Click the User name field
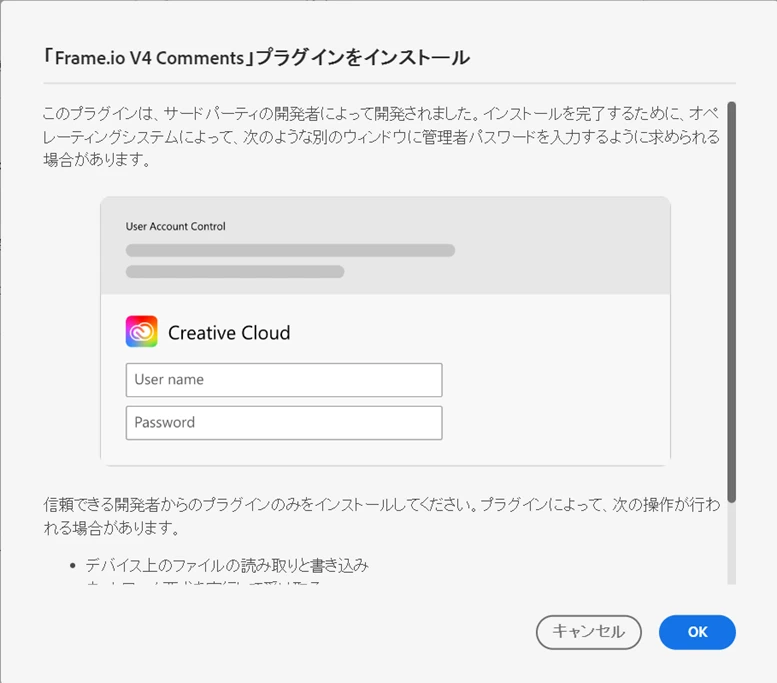The height and width of the screenshot is (683, 777). tap(284, 380)
